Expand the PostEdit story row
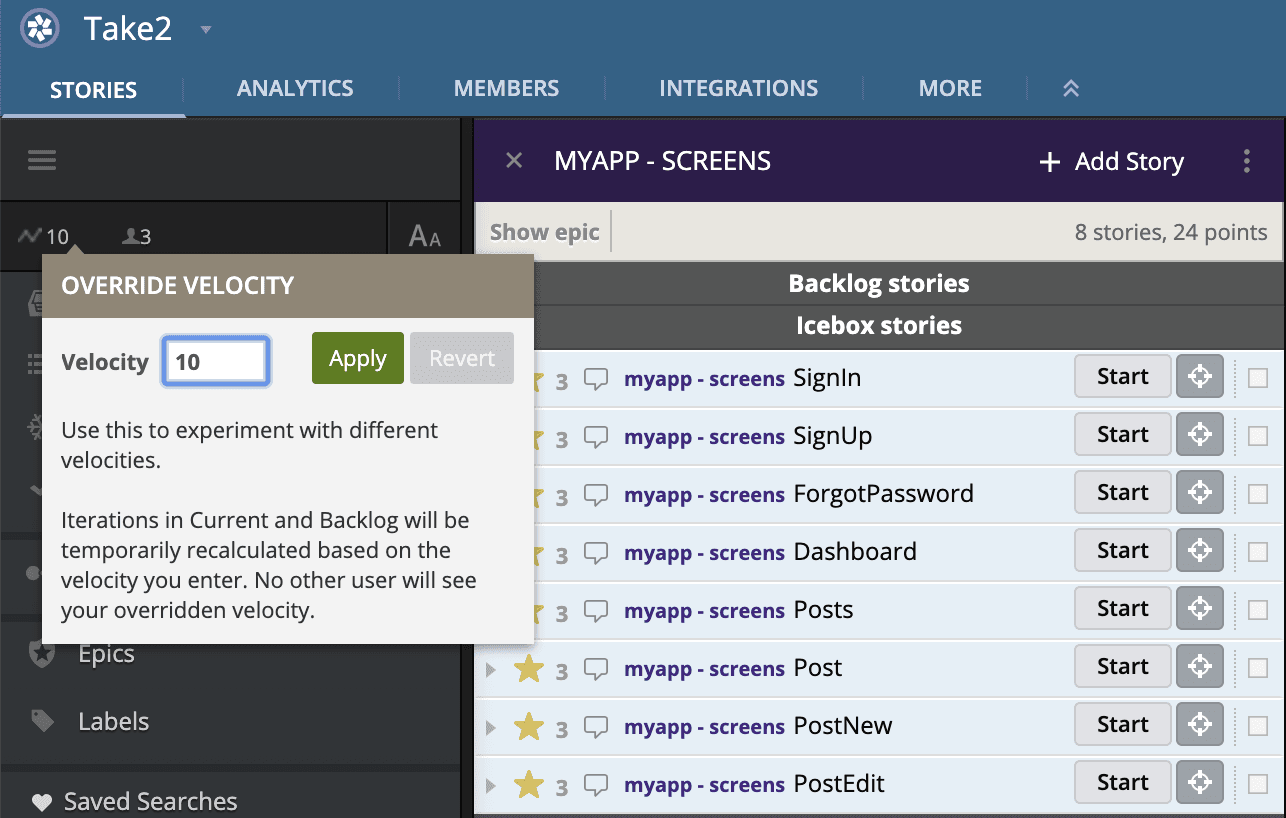Screen dimensions: 1286x818 tap(490, 785)
